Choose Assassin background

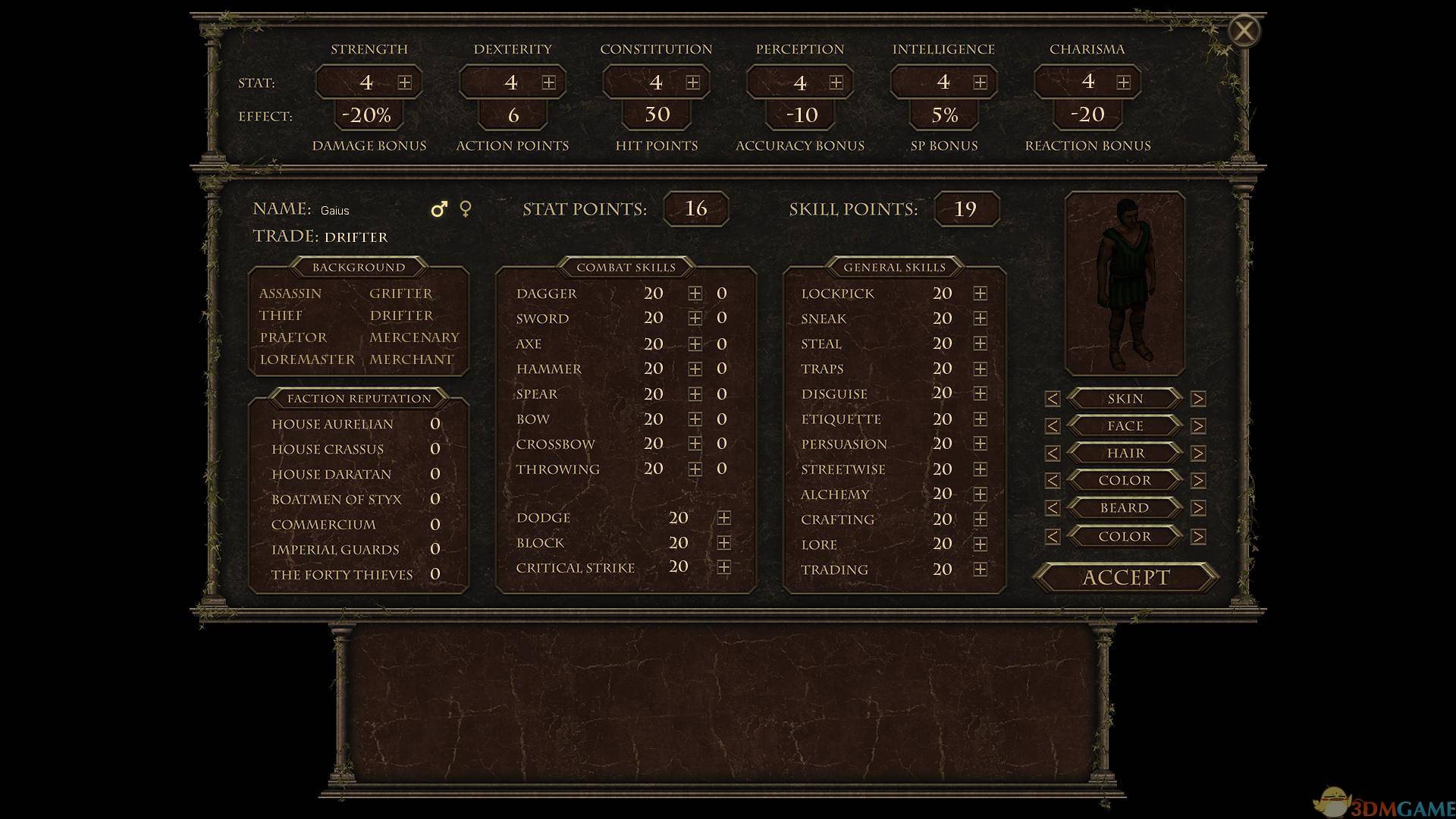coord(290,293)
